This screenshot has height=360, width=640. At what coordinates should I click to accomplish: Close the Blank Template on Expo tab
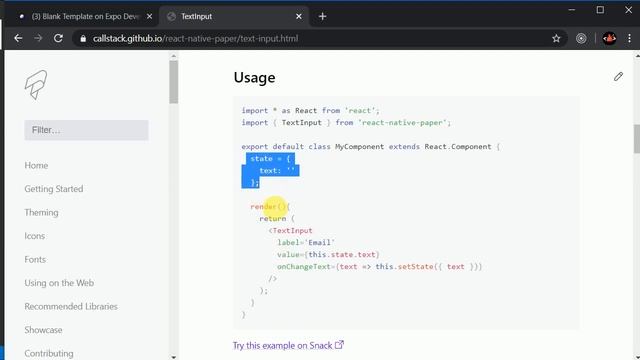pos(149,16)
